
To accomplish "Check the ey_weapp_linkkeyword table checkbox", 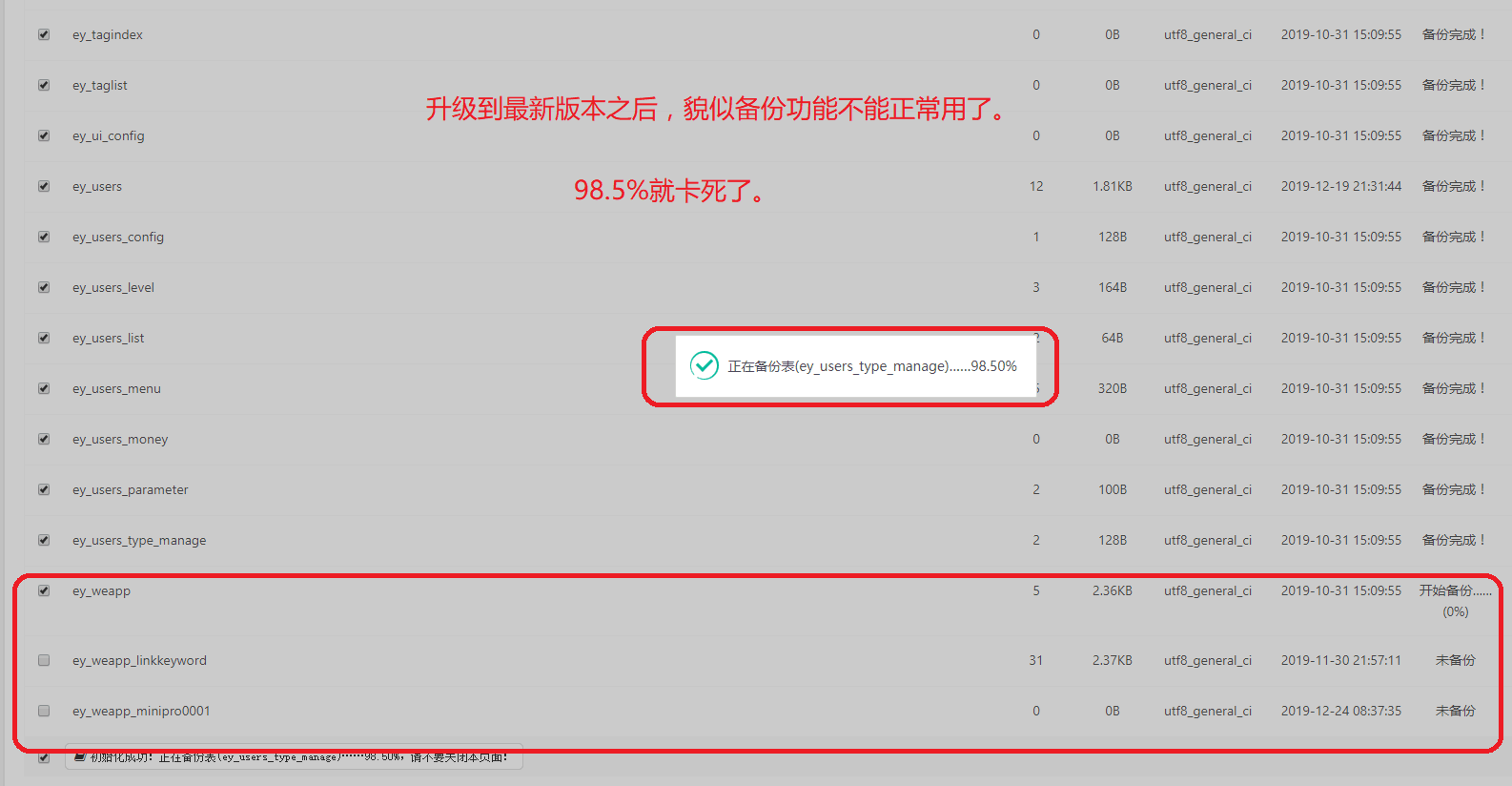I will [x=44, y=660].
